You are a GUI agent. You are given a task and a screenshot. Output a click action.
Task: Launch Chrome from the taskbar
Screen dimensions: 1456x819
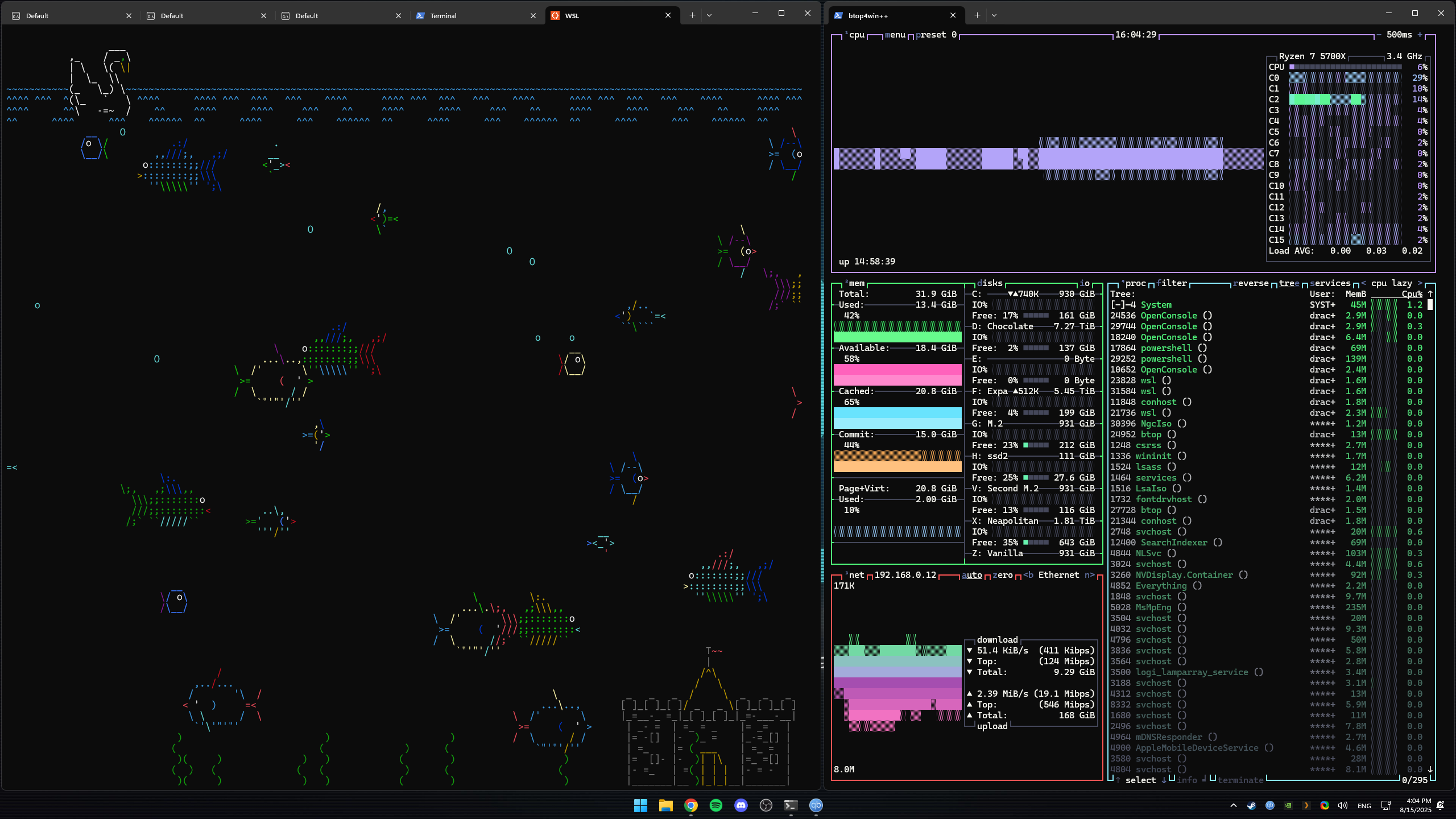click(x=690, y=805)
